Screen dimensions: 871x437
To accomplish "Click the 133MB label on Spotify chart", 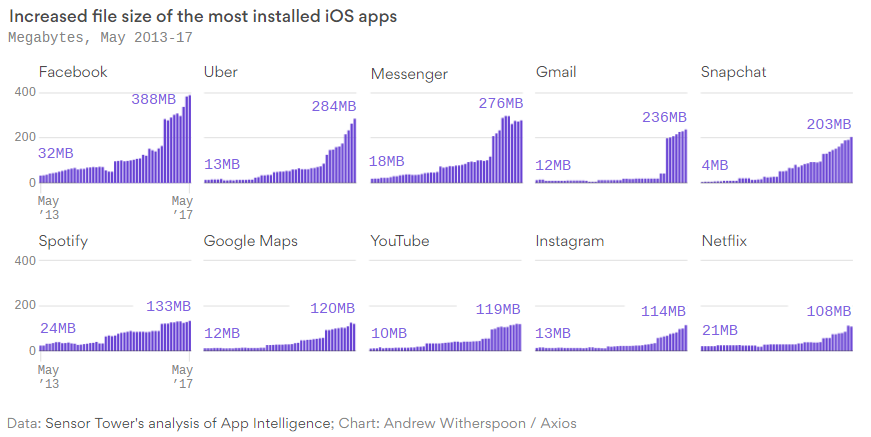I will tap(168, 307).
